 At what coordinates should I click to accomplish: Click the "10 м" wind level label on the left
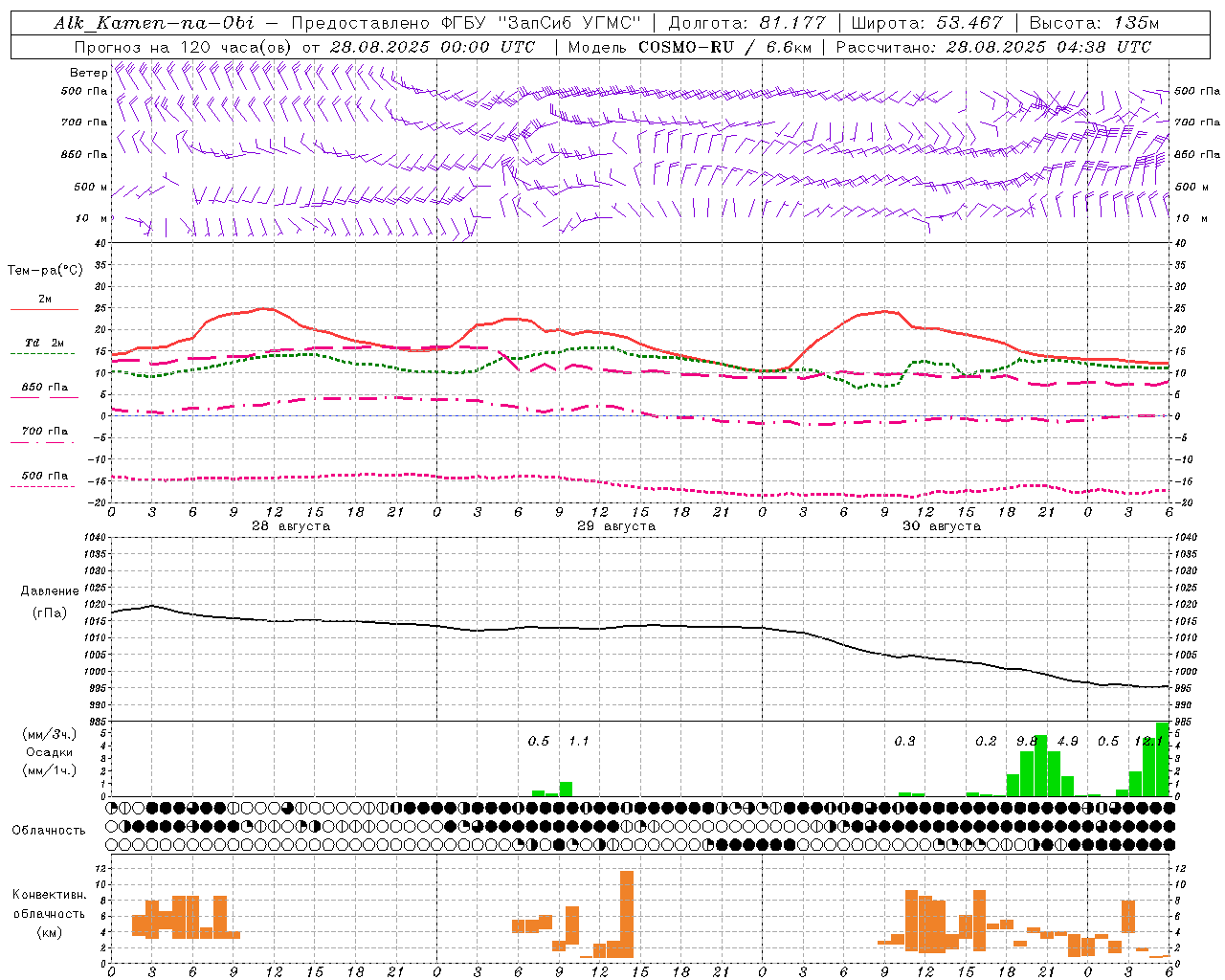92,218
